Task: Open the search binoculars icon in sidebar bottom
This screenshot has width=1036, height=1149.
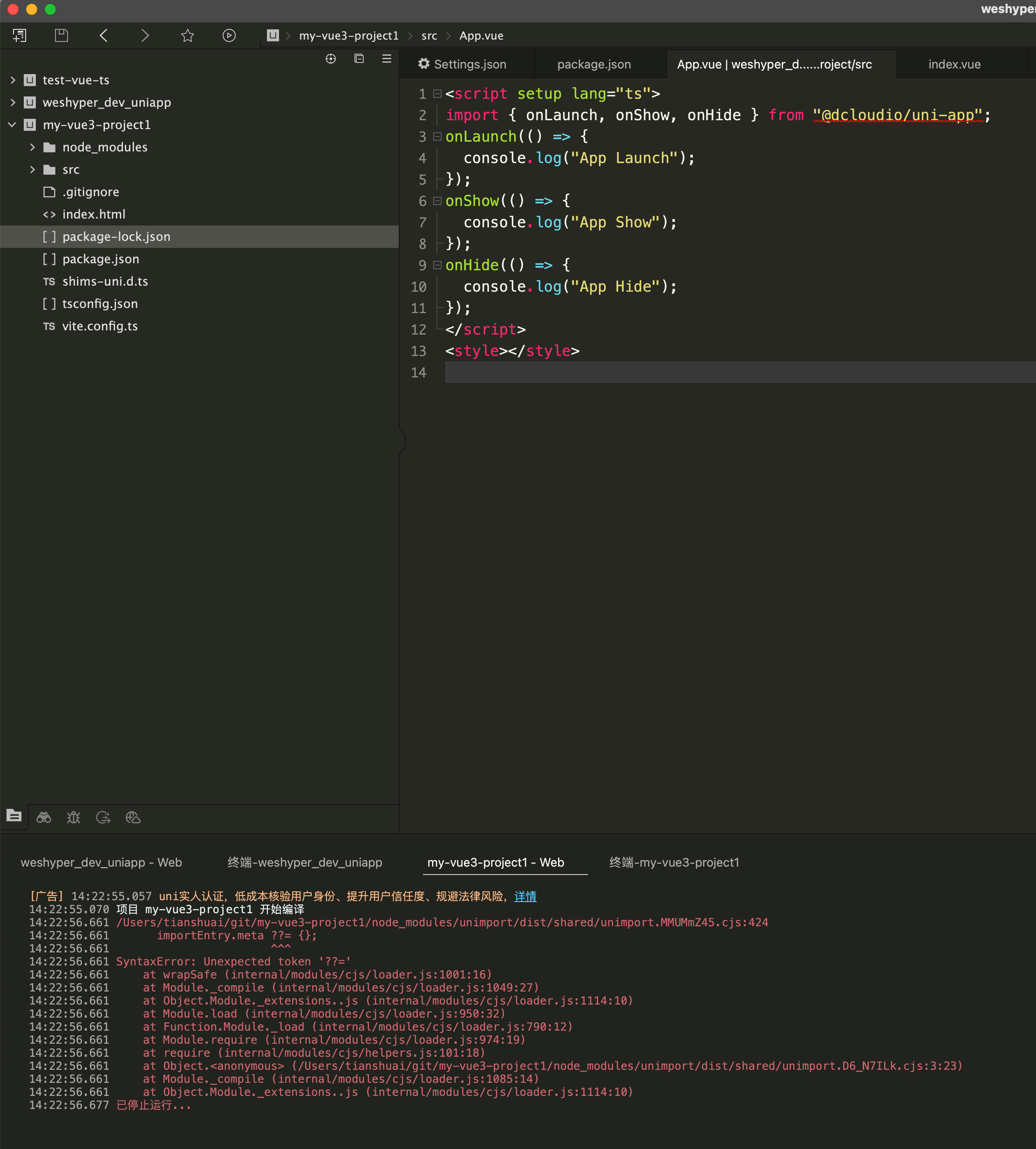Action: [x=44, y=818]
